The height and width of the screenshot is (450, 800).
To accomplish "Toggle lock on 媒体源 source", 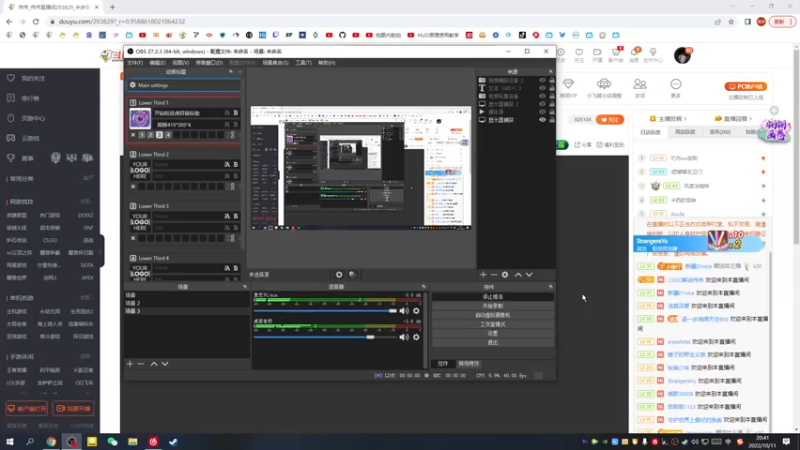I will coord(552,112).
